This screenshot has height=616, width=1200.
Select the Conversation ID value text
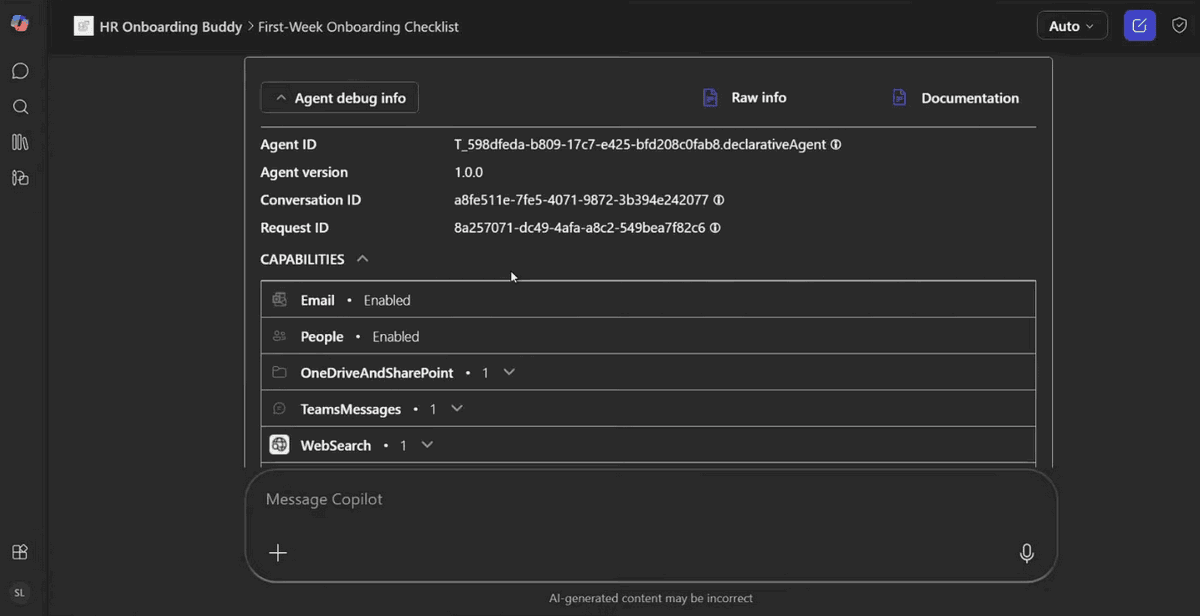click(x=582, y=200)
